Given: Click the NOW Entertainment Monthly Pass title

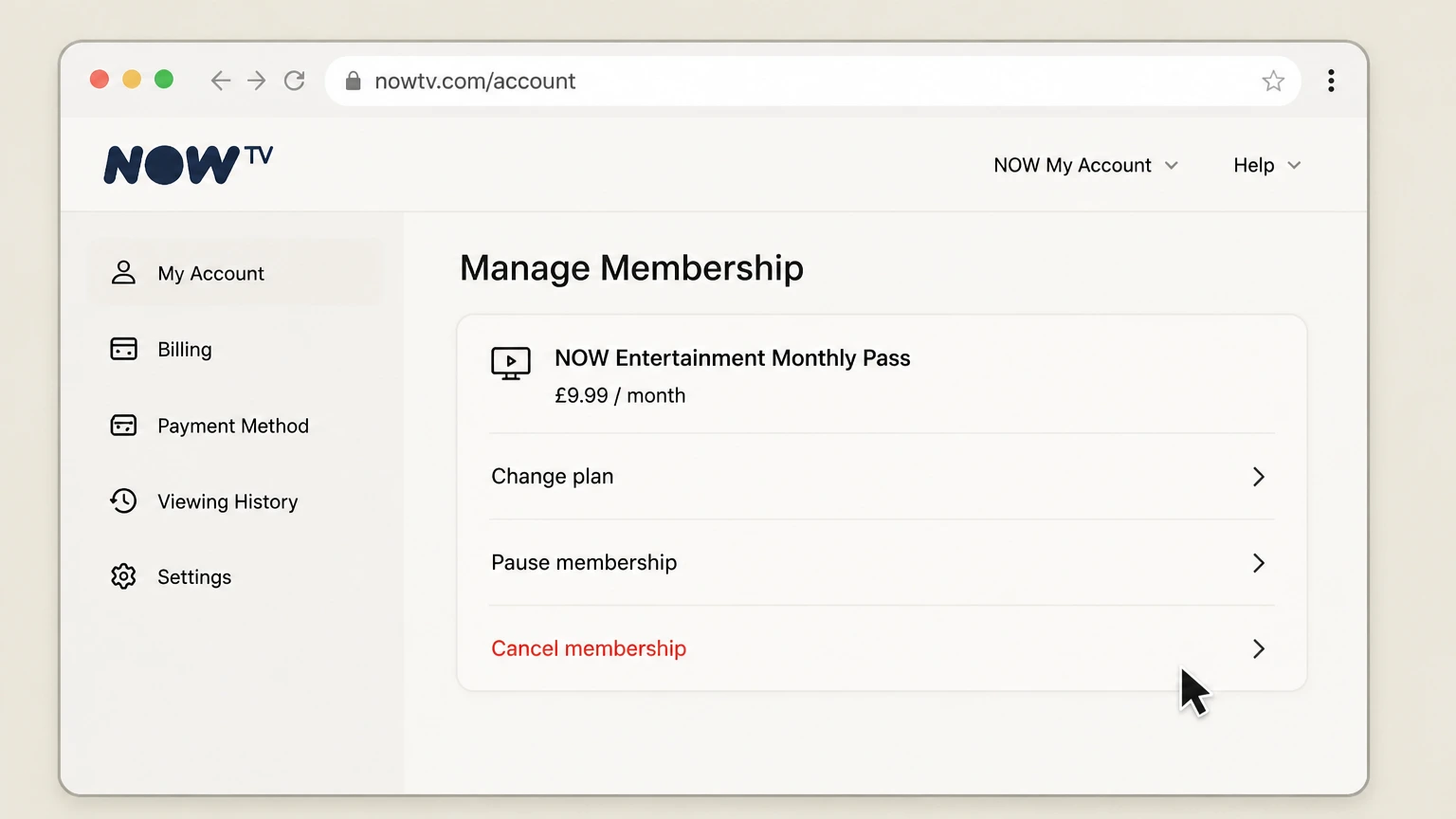Looking at the screenshot, I should tap(732, 358).
